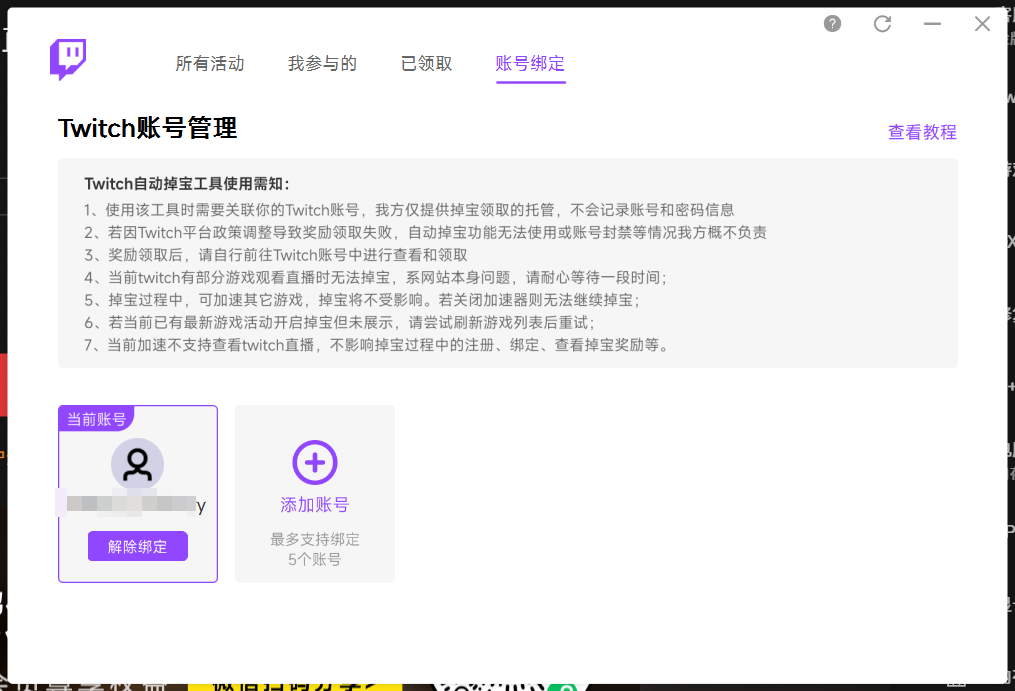Click the purple Twitch logo
Viewport: 1015px width, 691px height.
point(68,60)
